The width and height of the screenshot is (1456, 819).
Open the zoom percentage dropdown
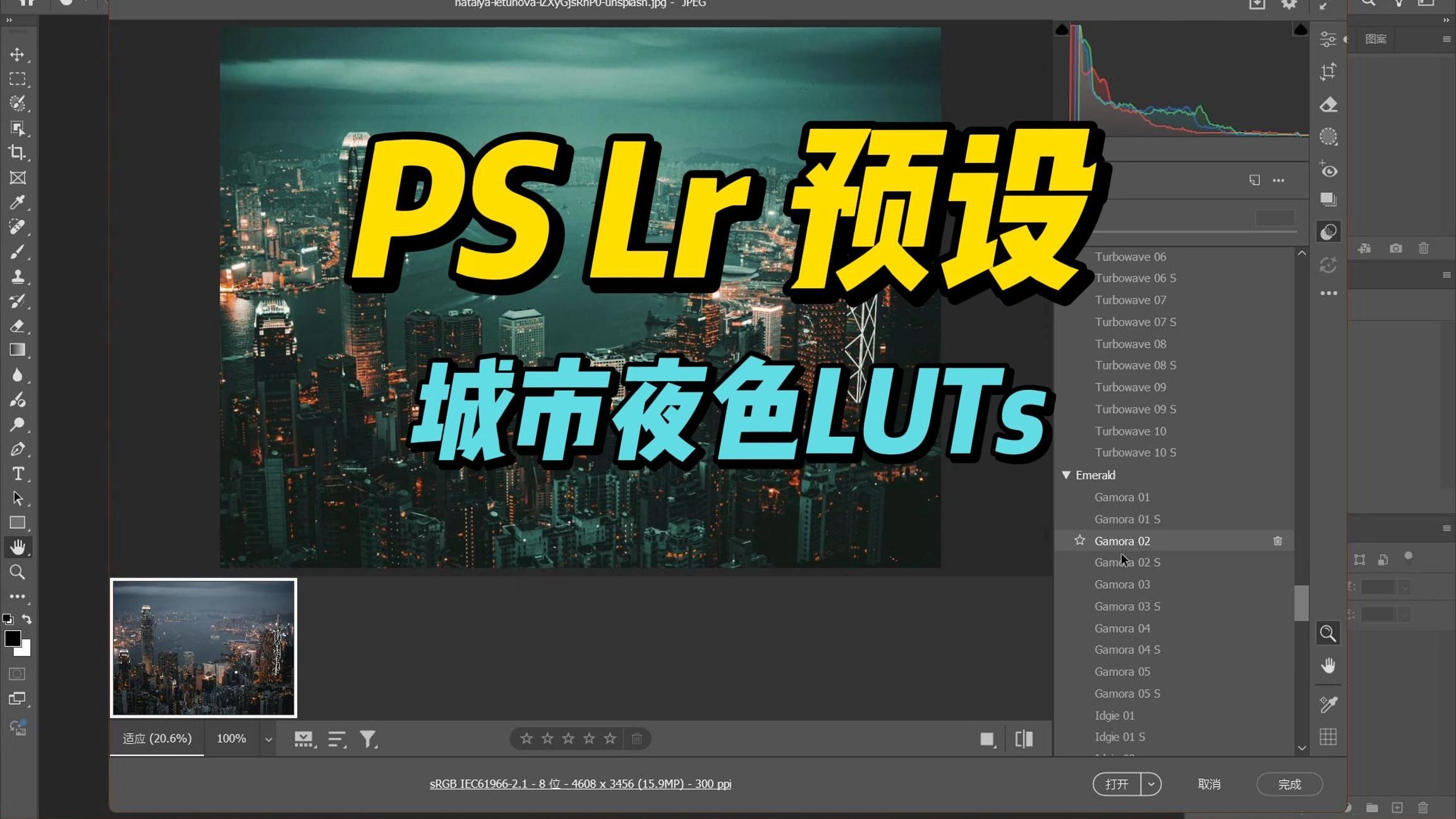tap(268, 739)
